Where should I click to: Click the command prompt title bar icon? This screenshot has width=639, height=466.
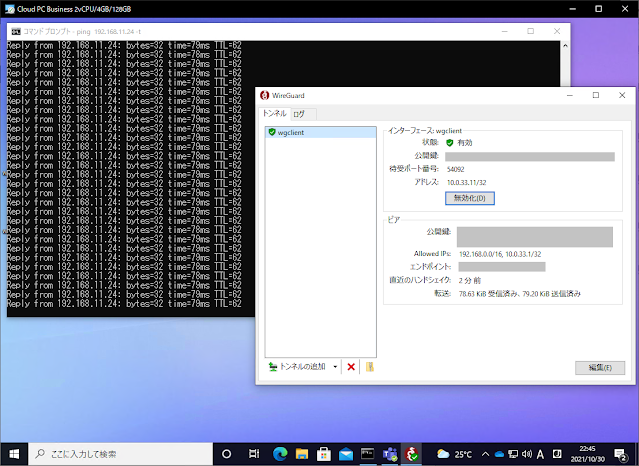click(x=16, y=31)
